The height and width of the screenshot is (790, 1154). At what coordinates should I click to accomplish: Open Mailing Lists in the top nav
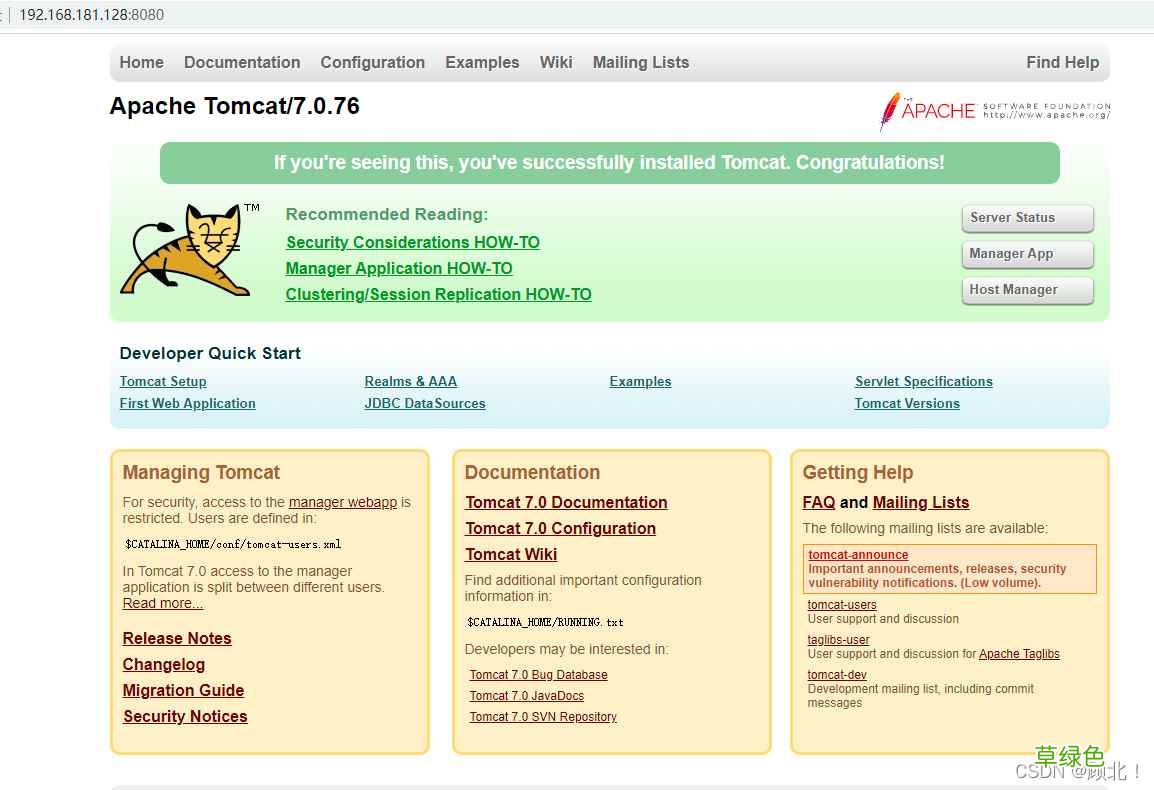click(x=641, y=63)
